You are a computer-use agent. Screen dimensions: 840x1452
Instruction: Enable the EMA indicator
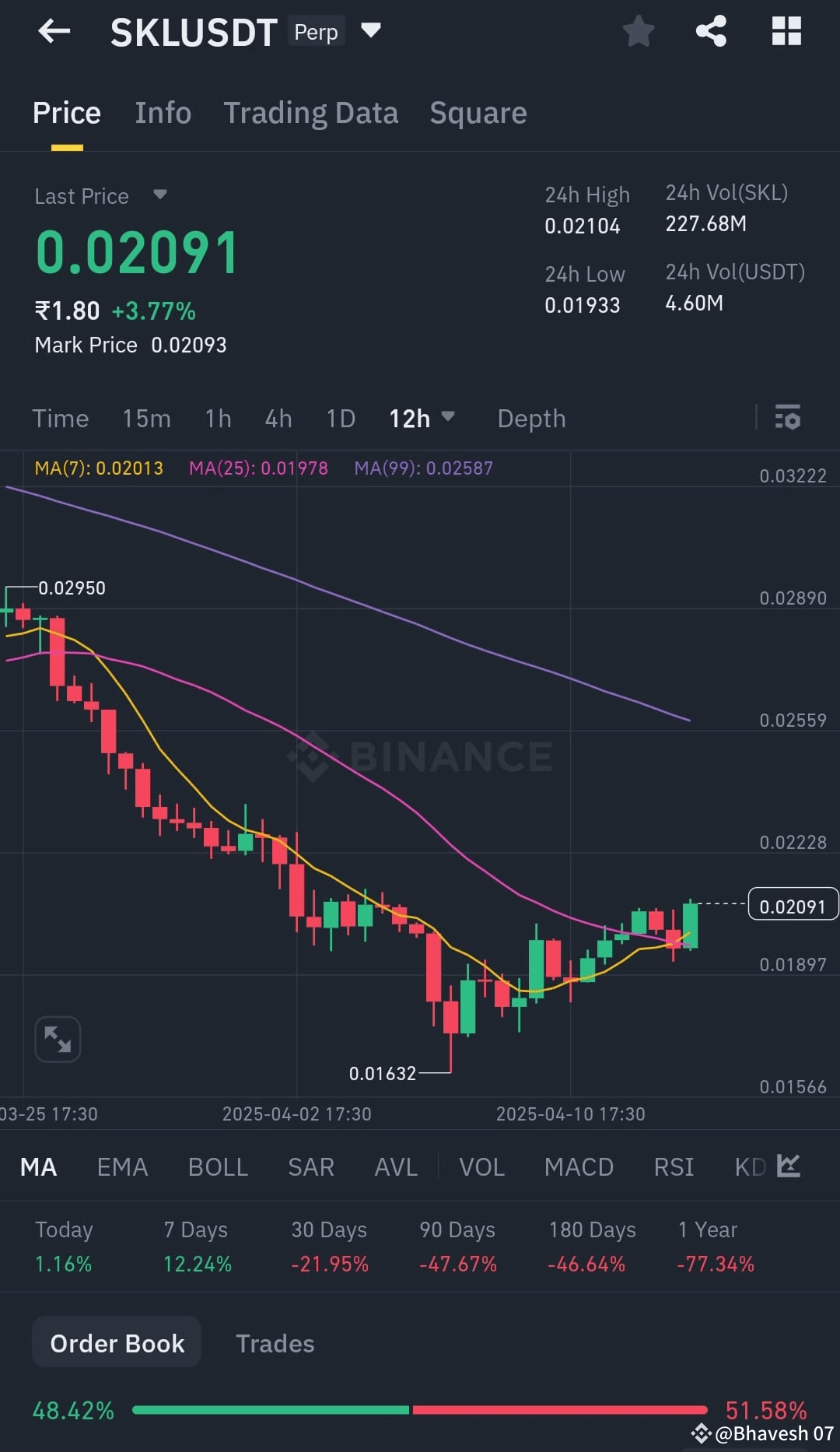122,1166
